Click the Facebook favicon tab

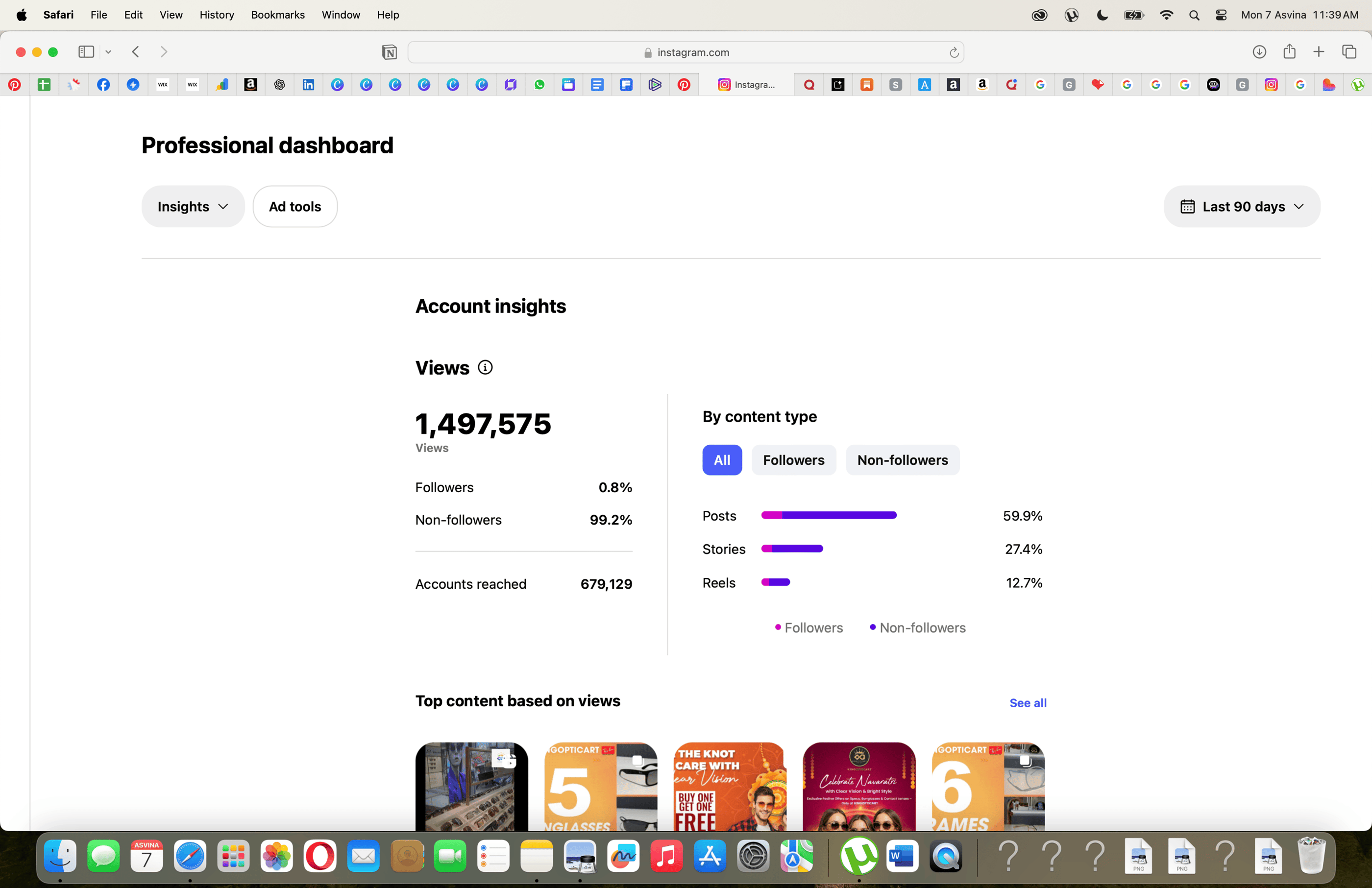click(103, 85)
